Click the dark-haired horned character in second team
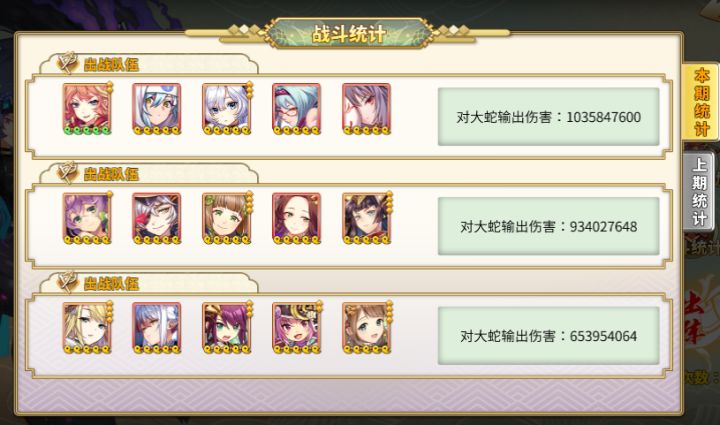This screenshot has width=720, height=425. (x=366, y=218)
